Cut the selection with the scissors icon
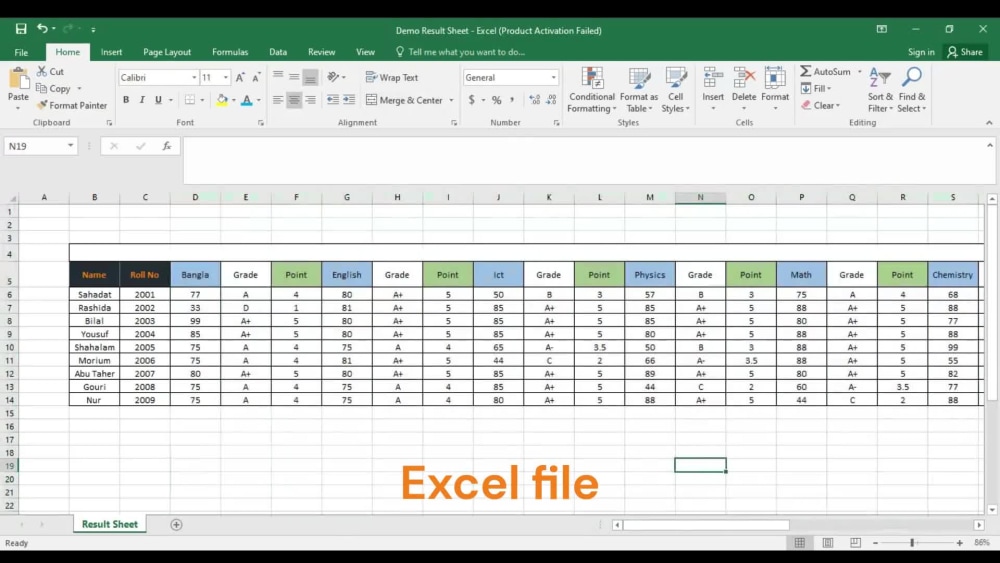Image resolution: width=1000 pixels, height=563 pixels. 42,71
